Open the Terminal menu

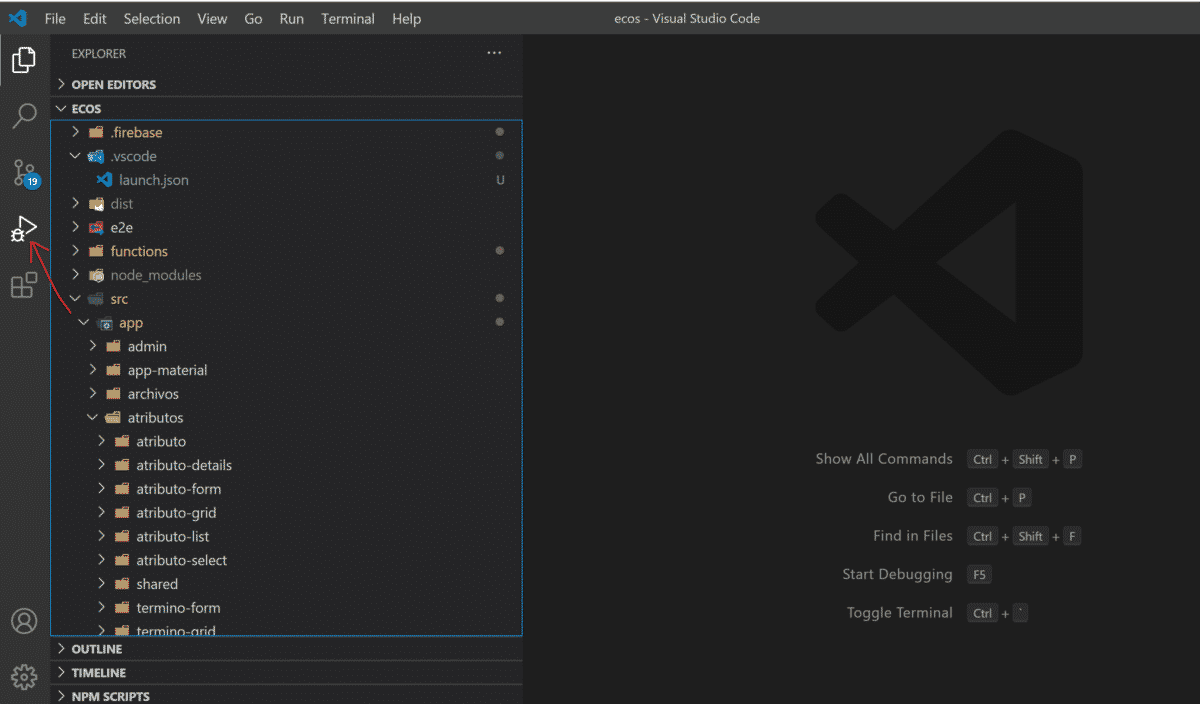348,18
